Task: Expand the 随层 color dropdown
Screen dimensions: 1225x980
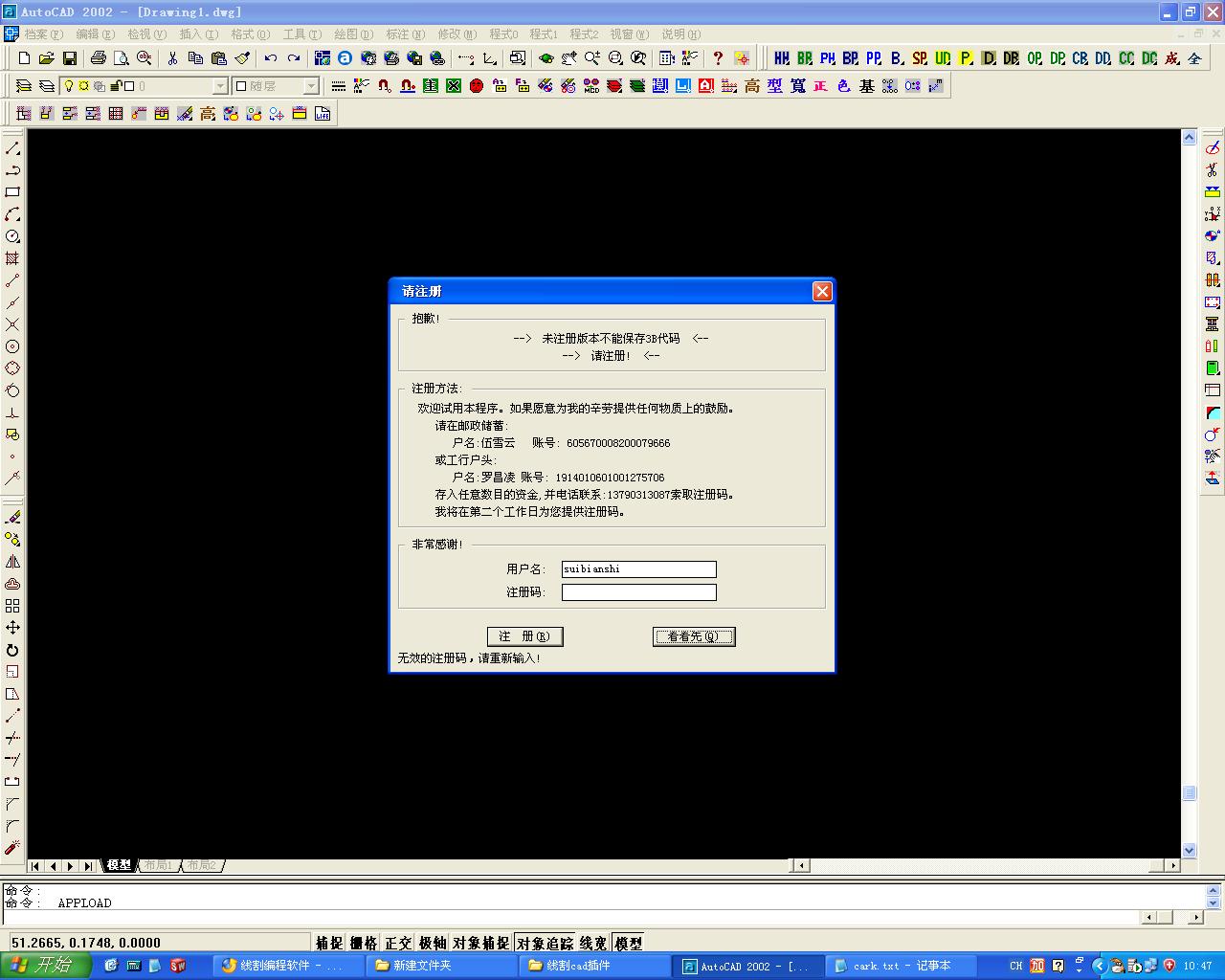Action: click(x=311, y=86)
